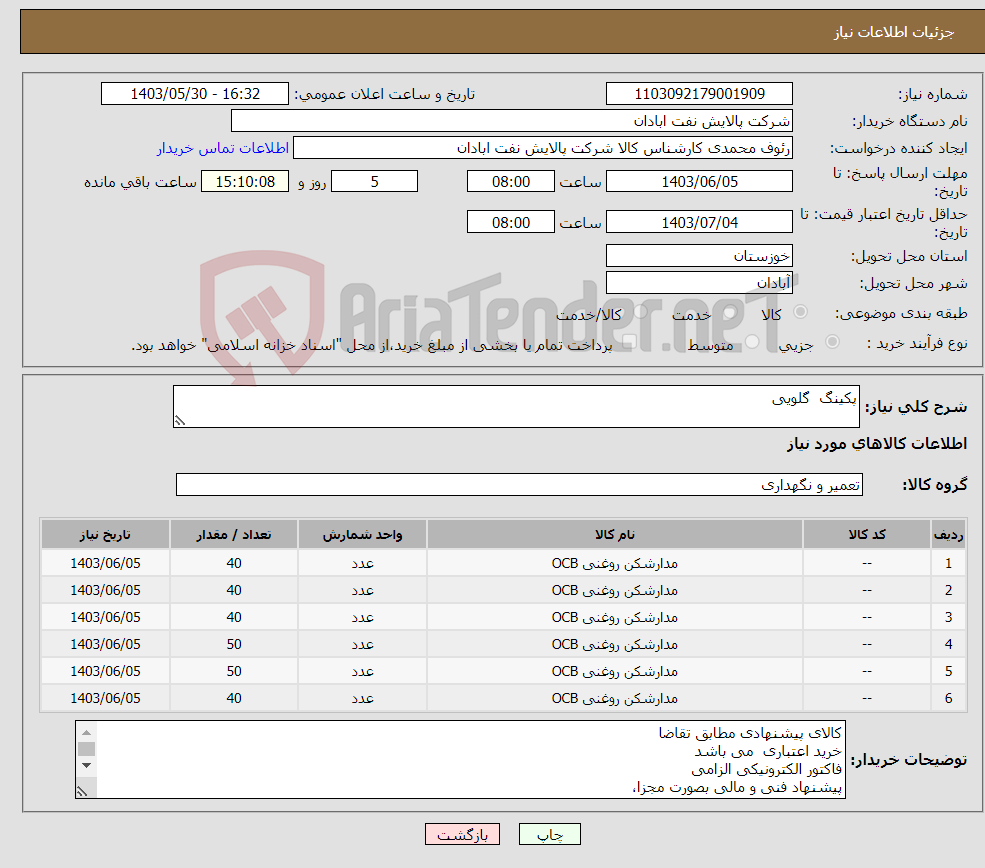
Task: Click the چاپ print button
Action: [x=550, y=834]
